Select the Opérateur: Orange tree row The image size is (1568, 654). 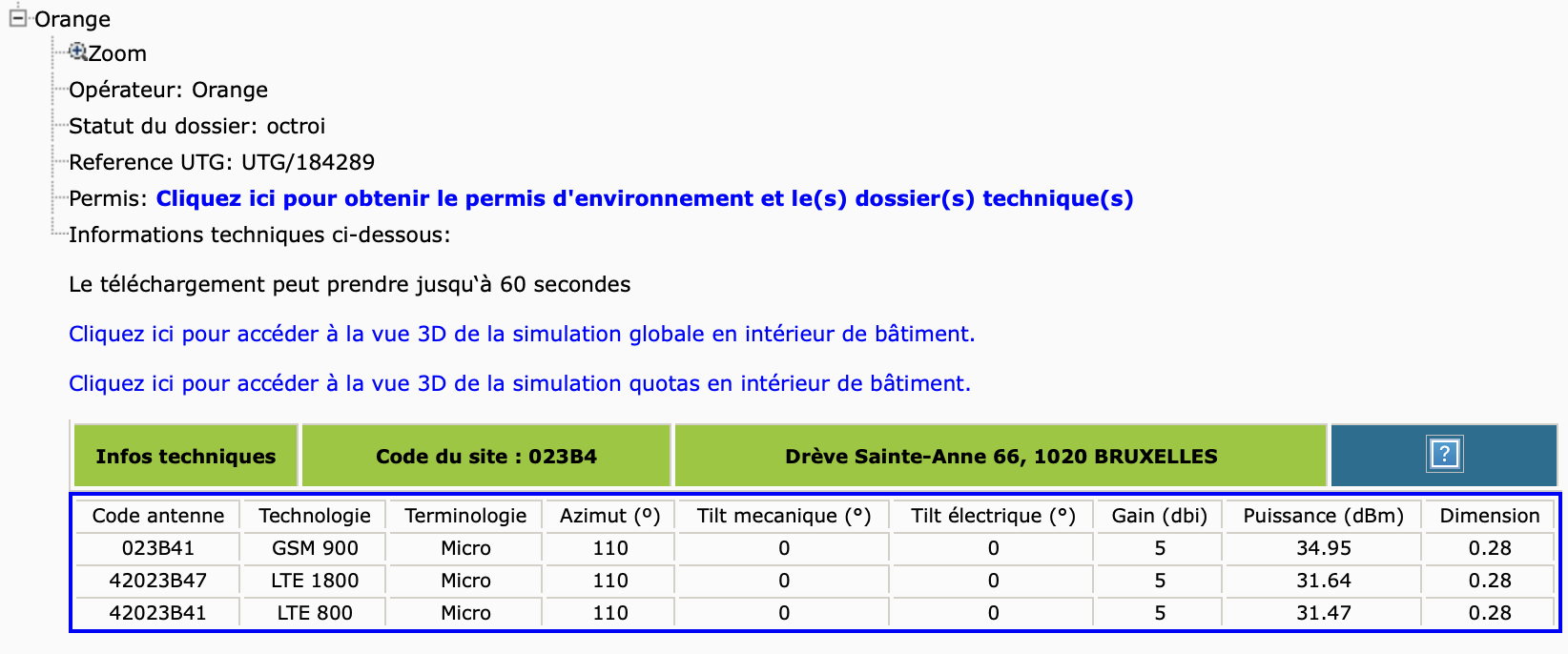pos(168,90)
